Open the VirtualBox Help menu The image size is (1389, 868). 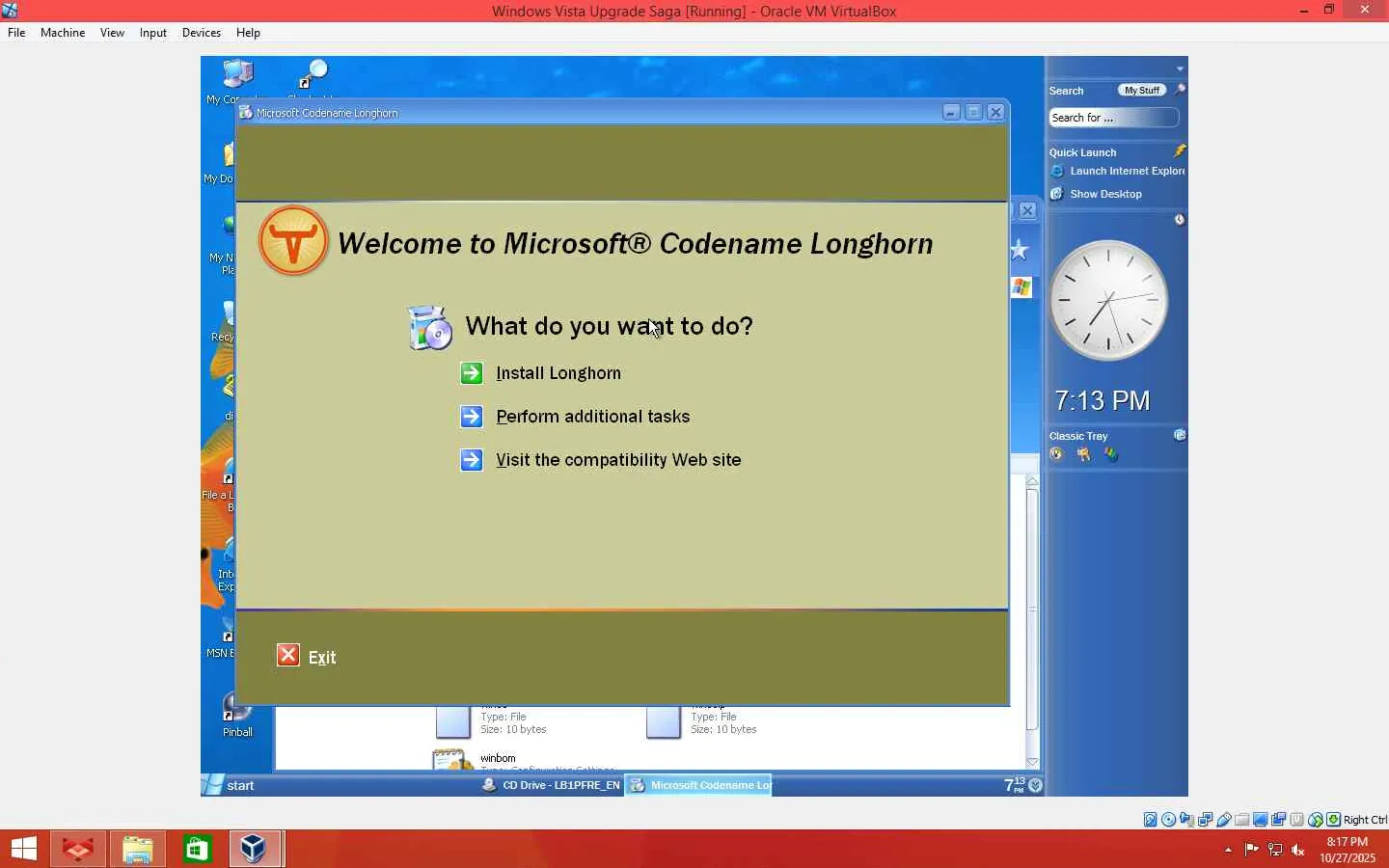pyautogui.click(x=248, y=33)
